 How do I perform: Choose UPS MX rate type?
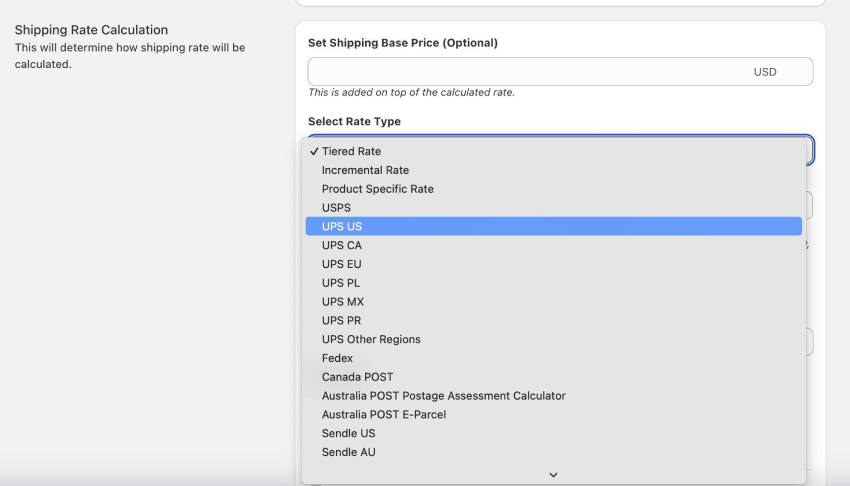(553, 302)
